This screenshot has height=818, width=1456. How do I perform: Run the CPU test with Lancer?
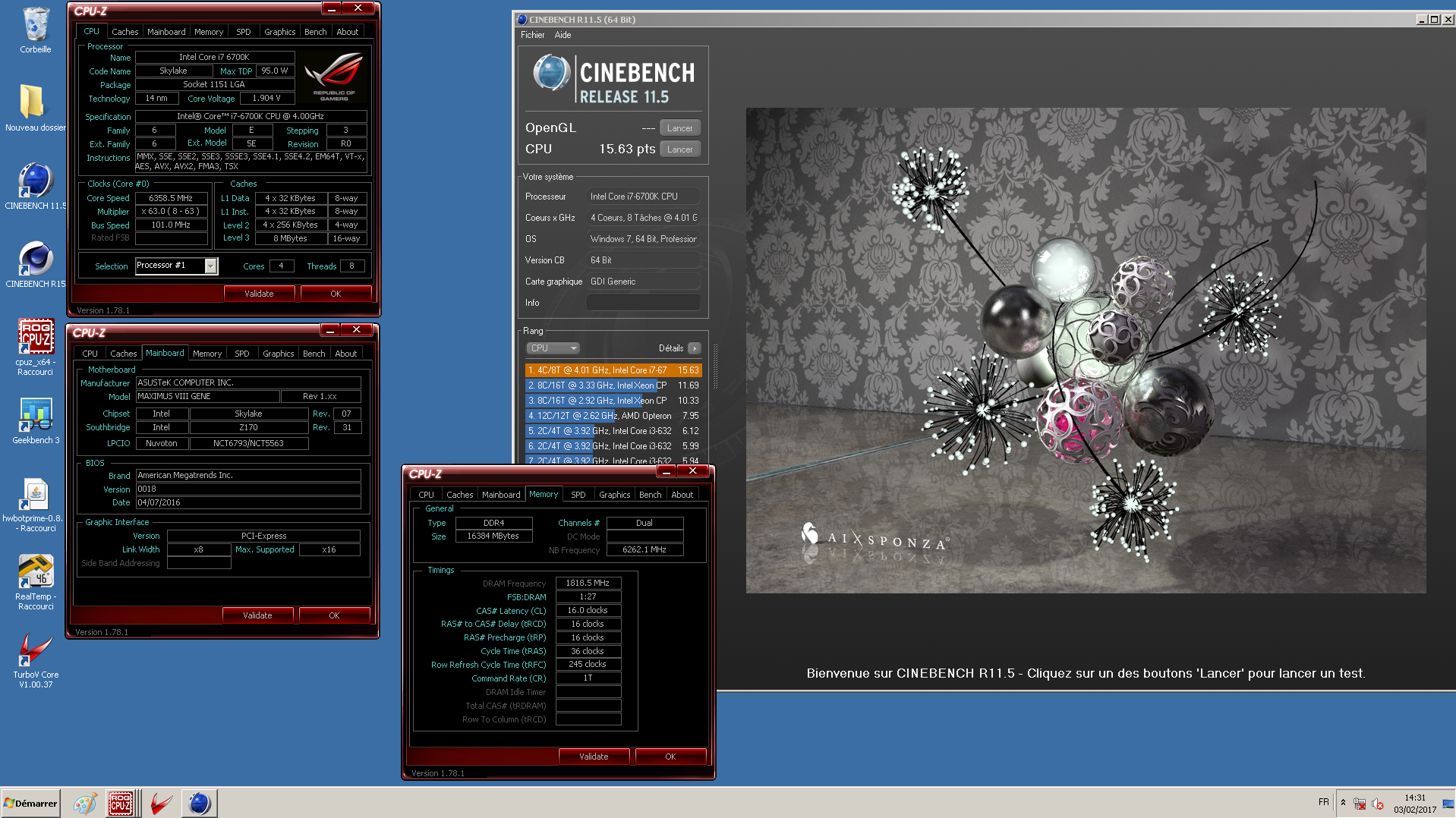click(x=679, y=149)
